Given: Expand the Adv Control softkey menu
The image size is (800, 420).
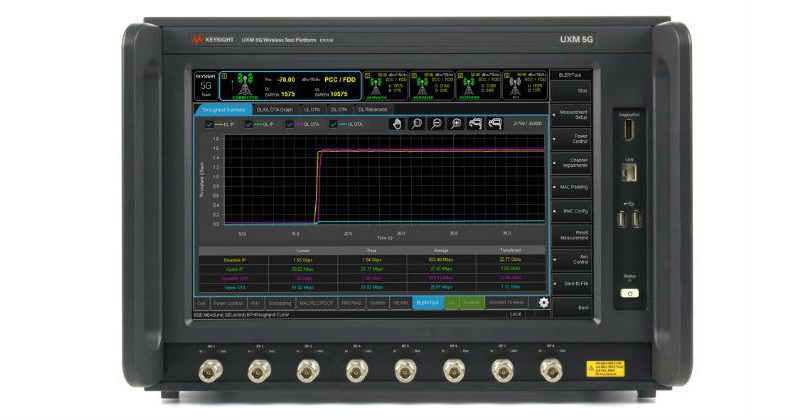Looking at the screenshot, I should 571,259.
